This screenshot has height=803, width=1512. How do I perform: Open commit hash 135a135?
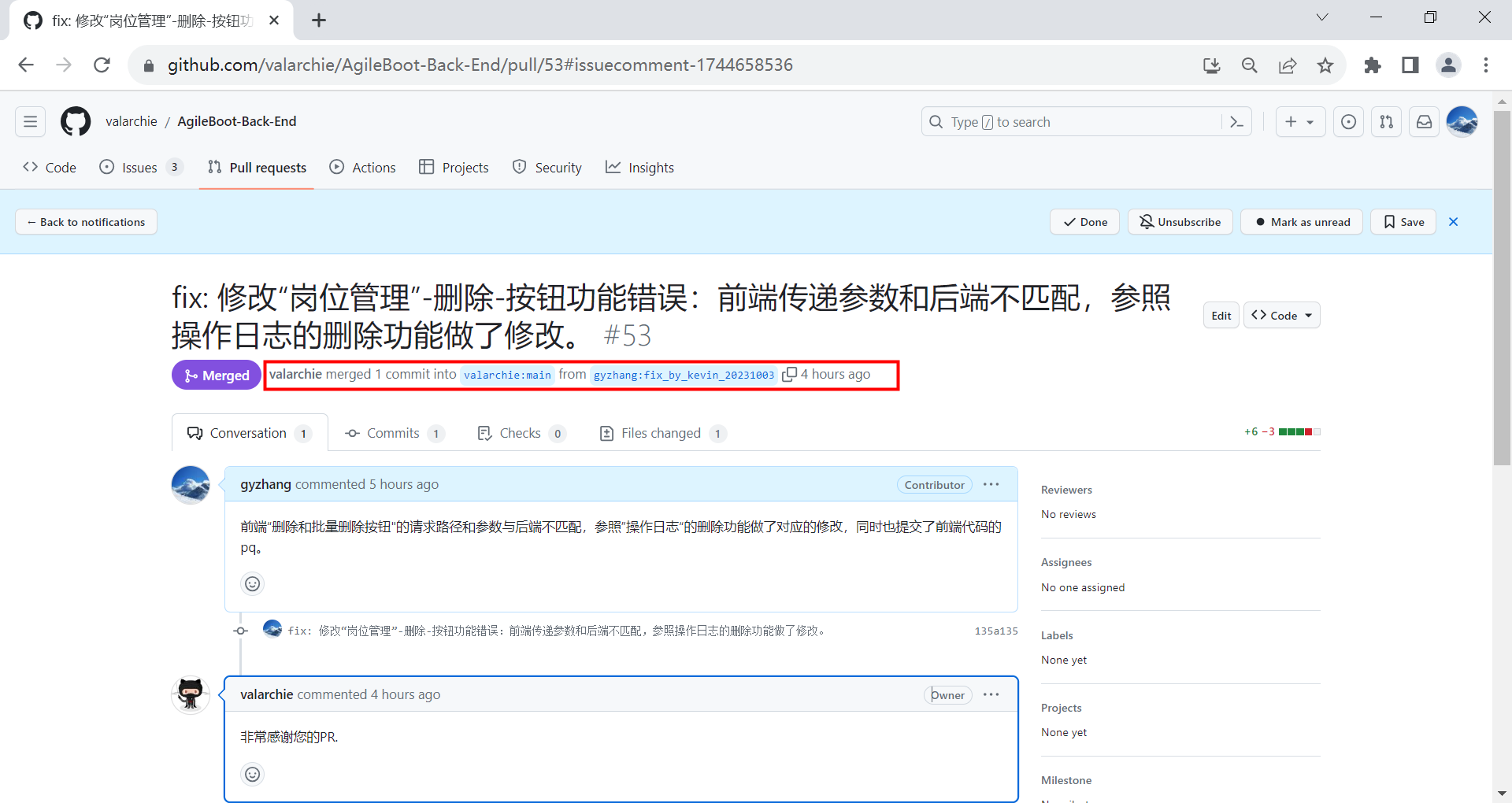click(996, 631)
